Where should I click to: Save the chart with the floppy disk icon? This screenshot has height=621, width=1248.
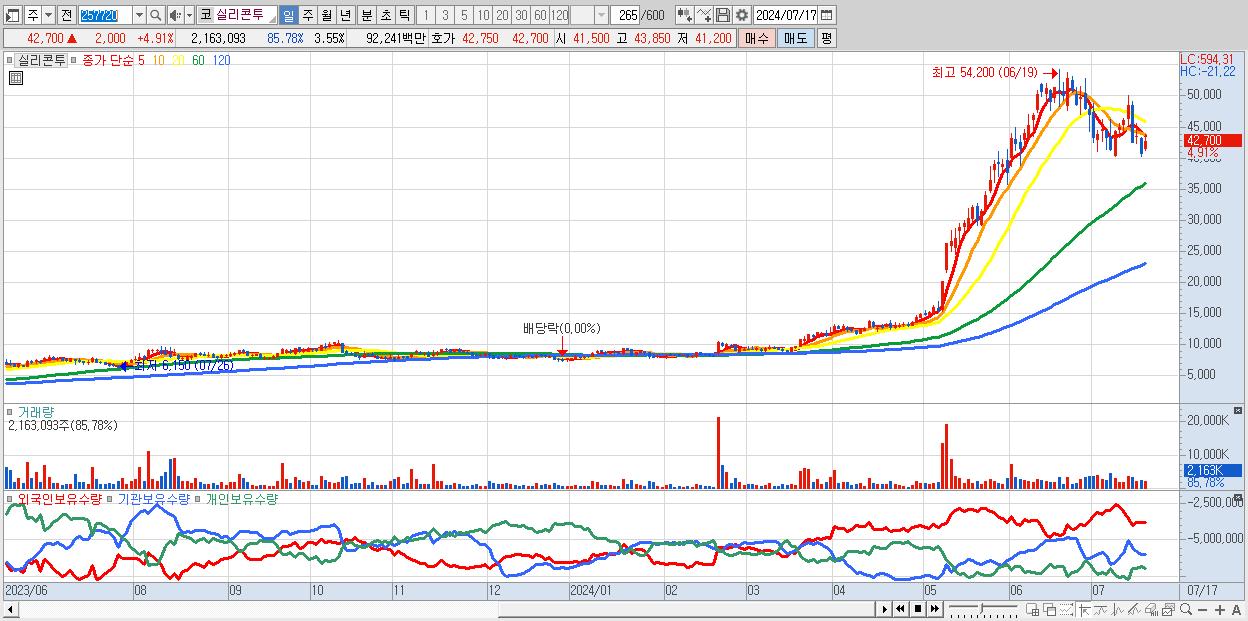(723, 15)
